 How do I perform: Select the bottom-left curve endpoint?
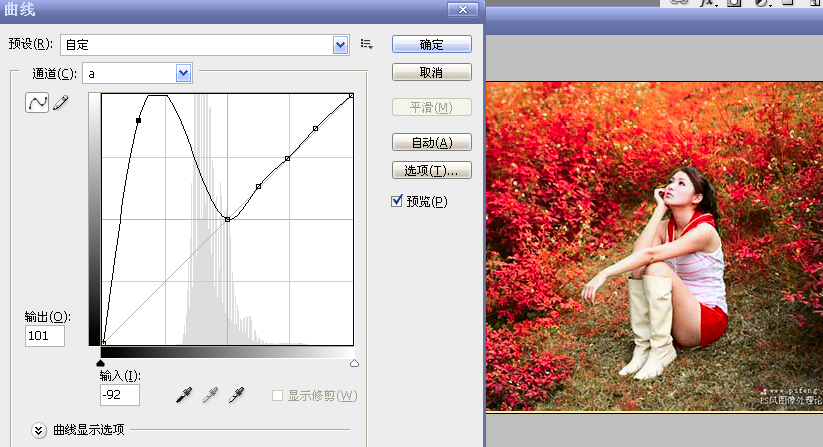click(103, 343)
